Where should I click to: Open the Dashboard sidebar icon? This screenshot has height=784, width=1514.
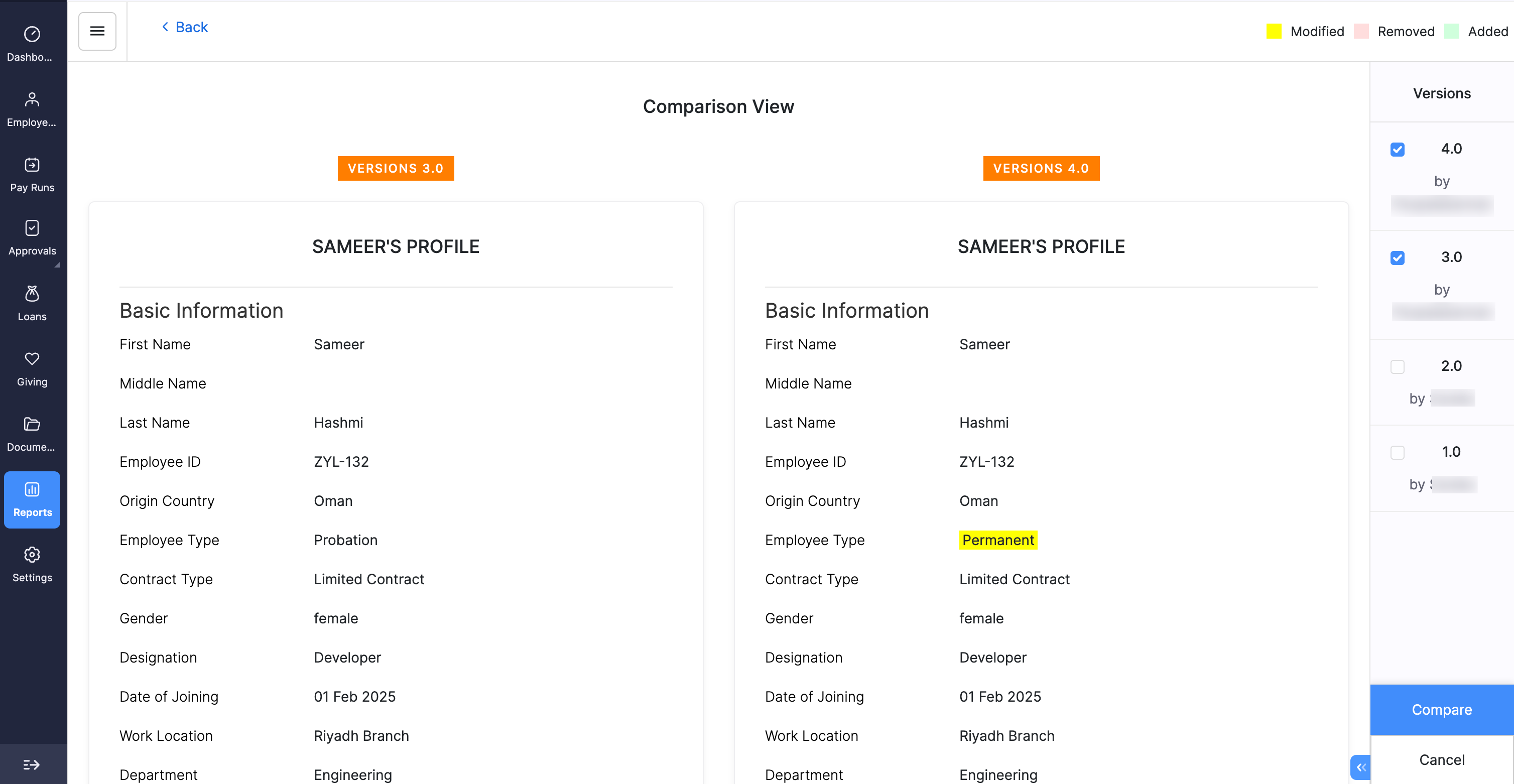(32, 34)
